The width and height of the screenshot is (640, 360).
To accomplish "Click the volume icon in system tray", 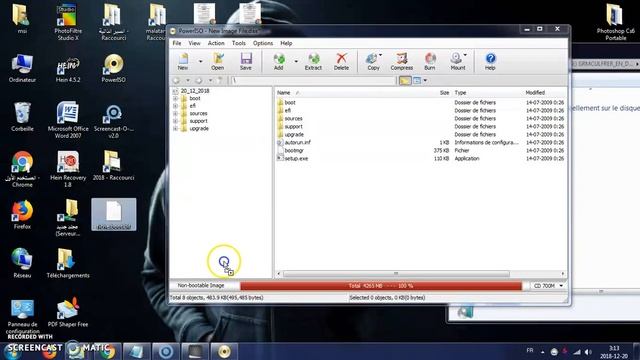I will 588,352.
